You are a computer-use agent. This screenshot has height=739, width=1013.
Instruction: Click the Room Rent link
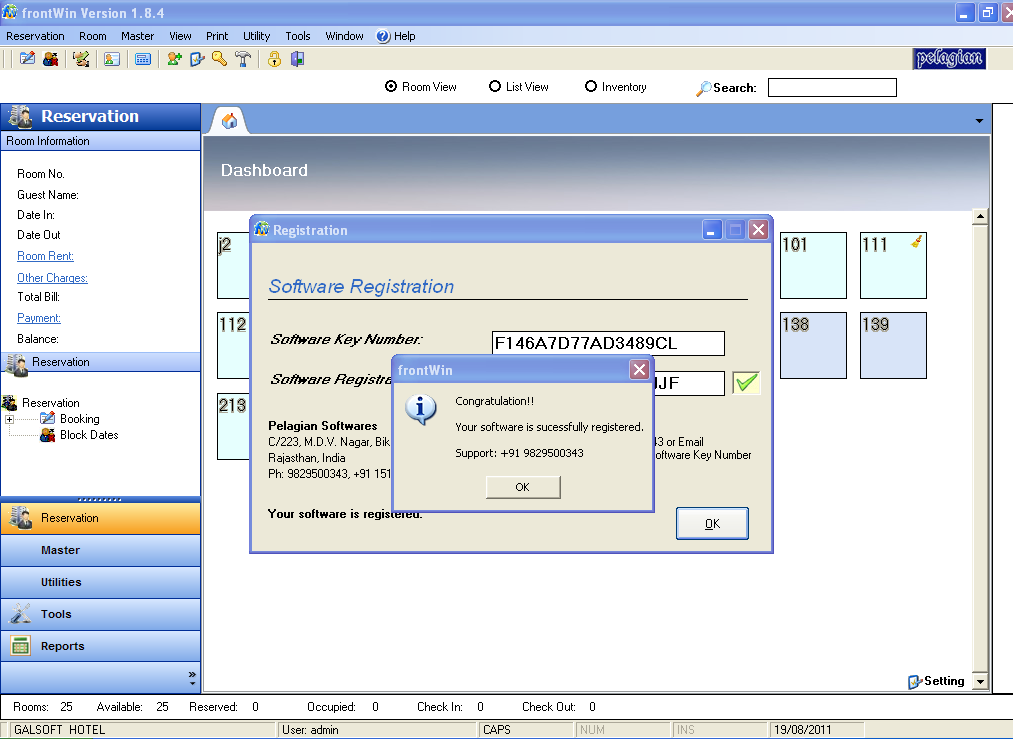point(45,256)
